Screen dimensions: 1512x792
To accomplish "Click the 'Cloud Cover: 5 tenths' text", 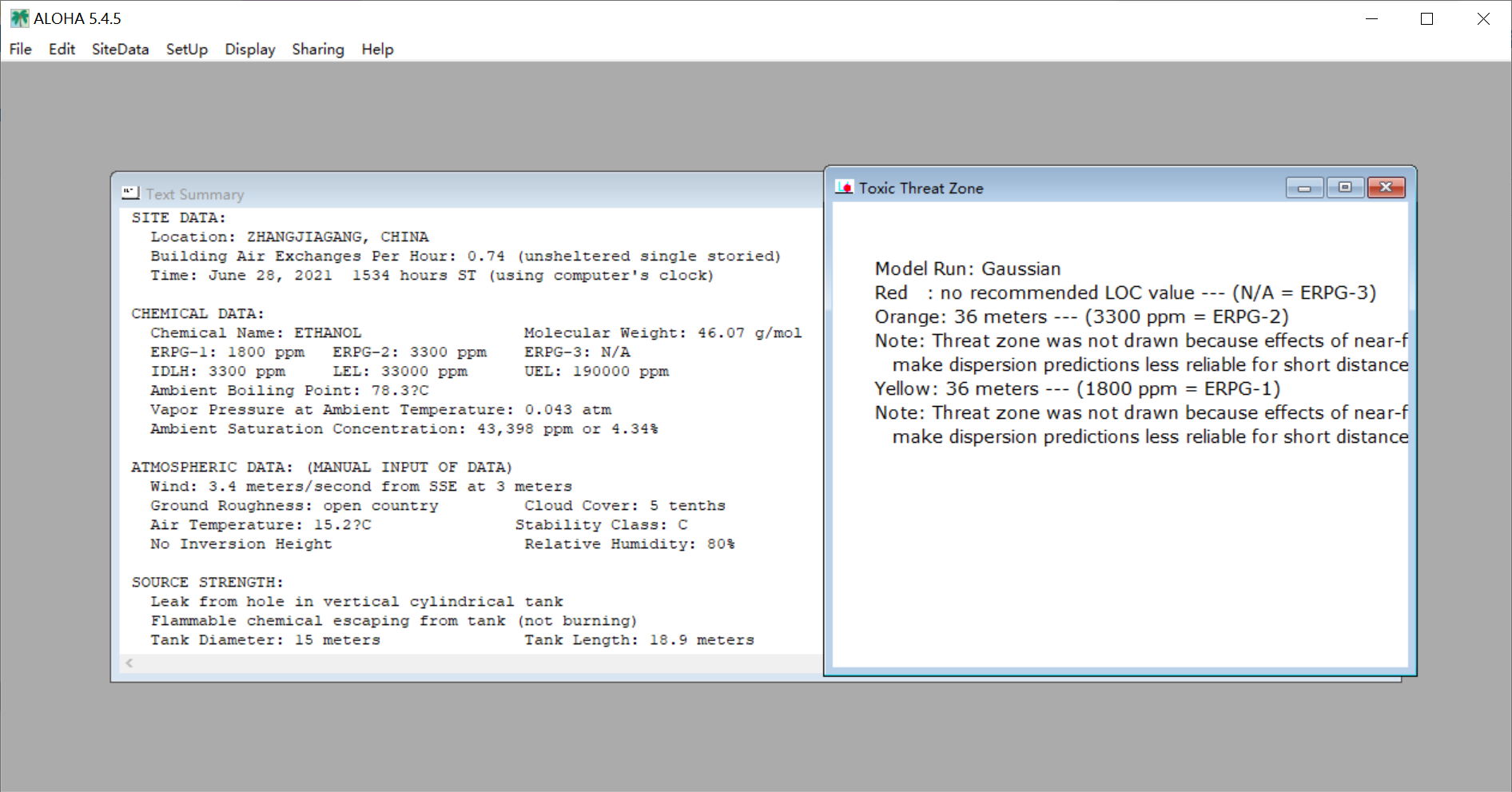I will 625,505.
